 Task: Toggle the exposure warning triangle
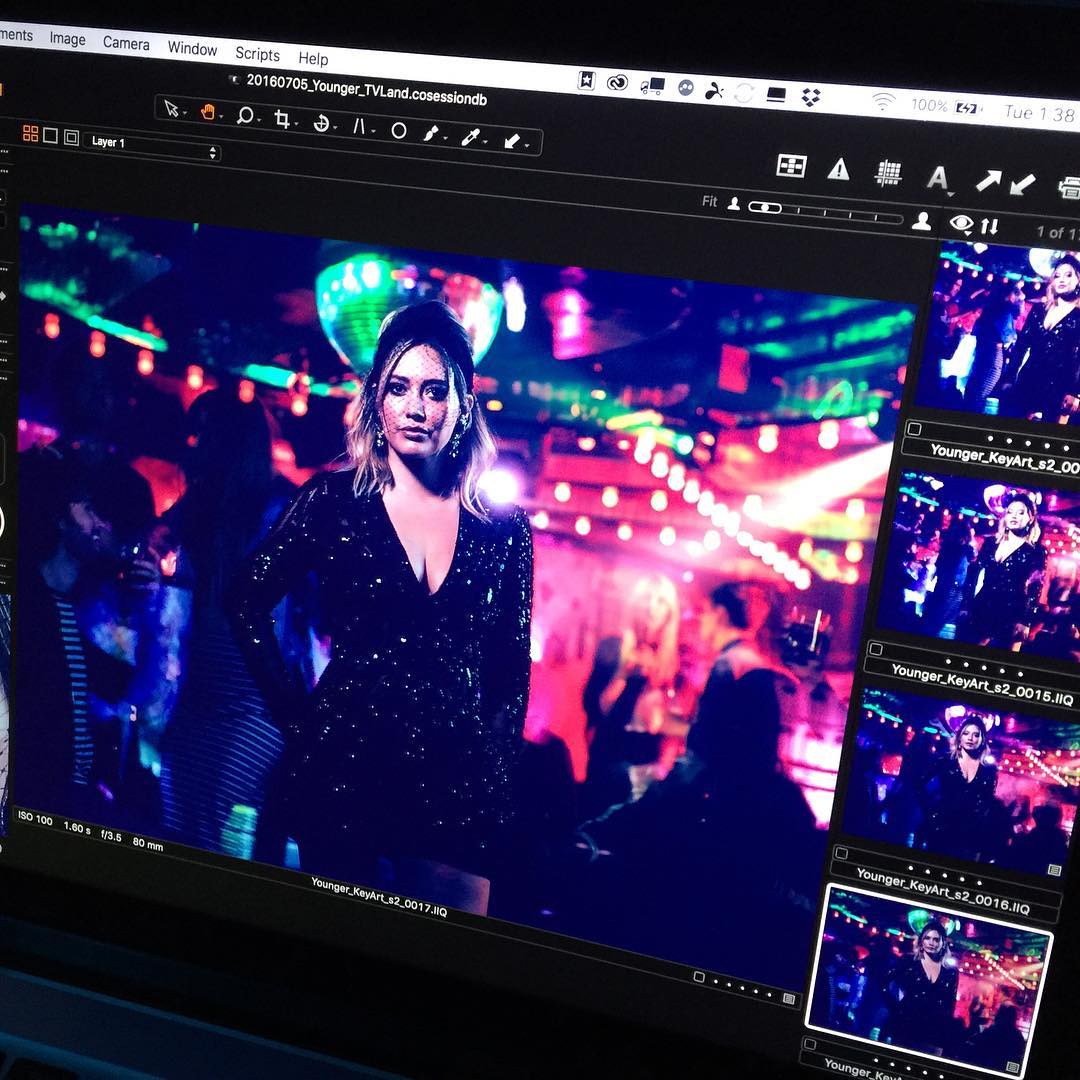pos(838,169)
